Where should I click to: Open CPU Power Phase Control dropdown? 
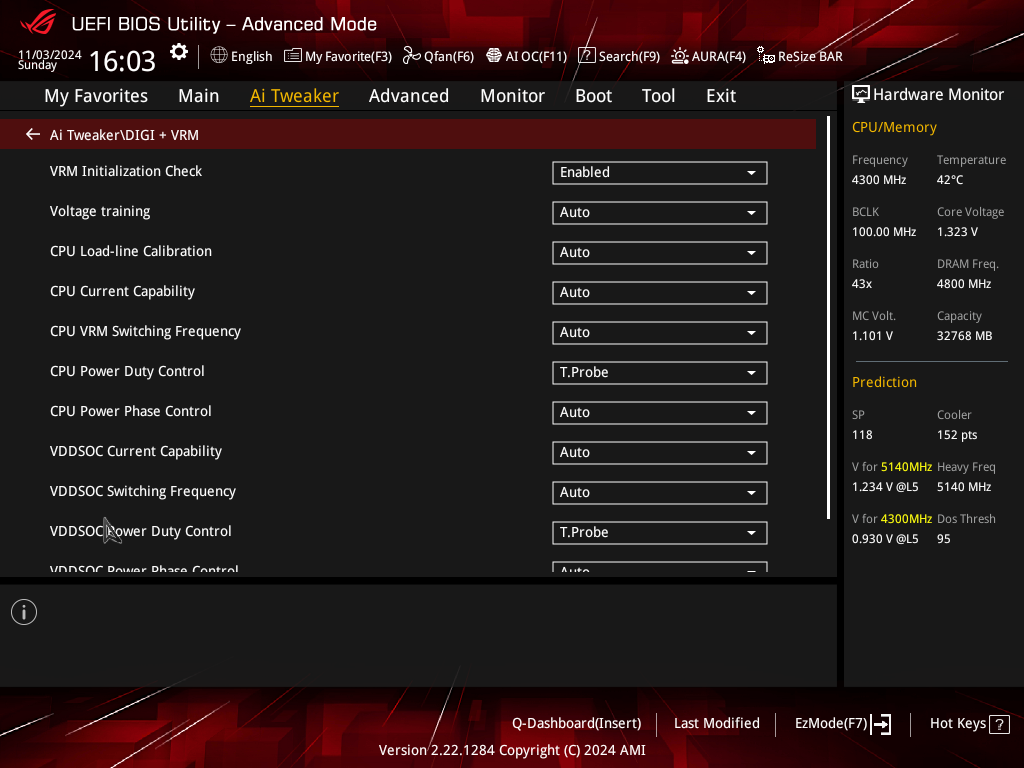pyautogui.click(x=660, y=413)
